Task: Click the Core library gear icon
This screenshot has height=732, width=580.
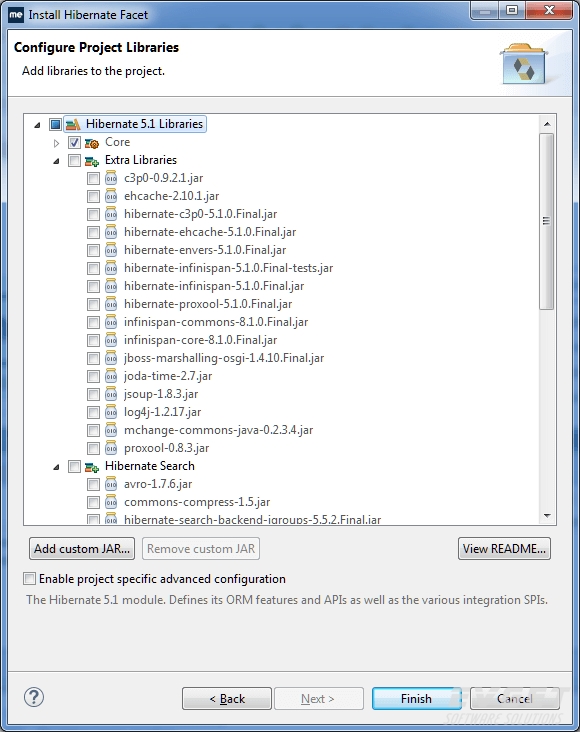Action: coord(92,142)
